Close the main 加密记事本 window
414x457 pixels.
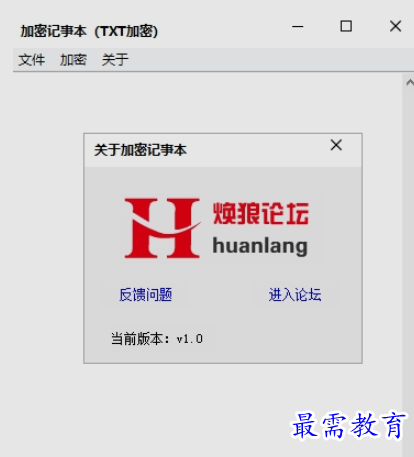coord(396,26)
